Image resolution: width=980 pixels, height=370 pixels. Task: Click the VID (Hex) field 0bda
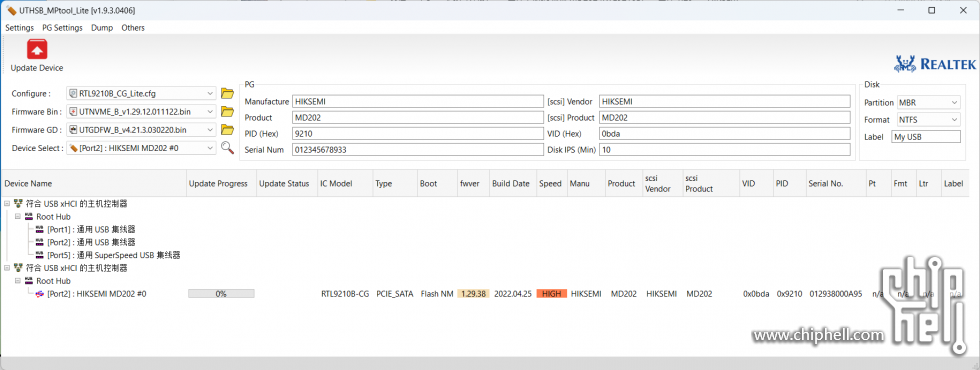pyautogui.click(x=724, y=133)
